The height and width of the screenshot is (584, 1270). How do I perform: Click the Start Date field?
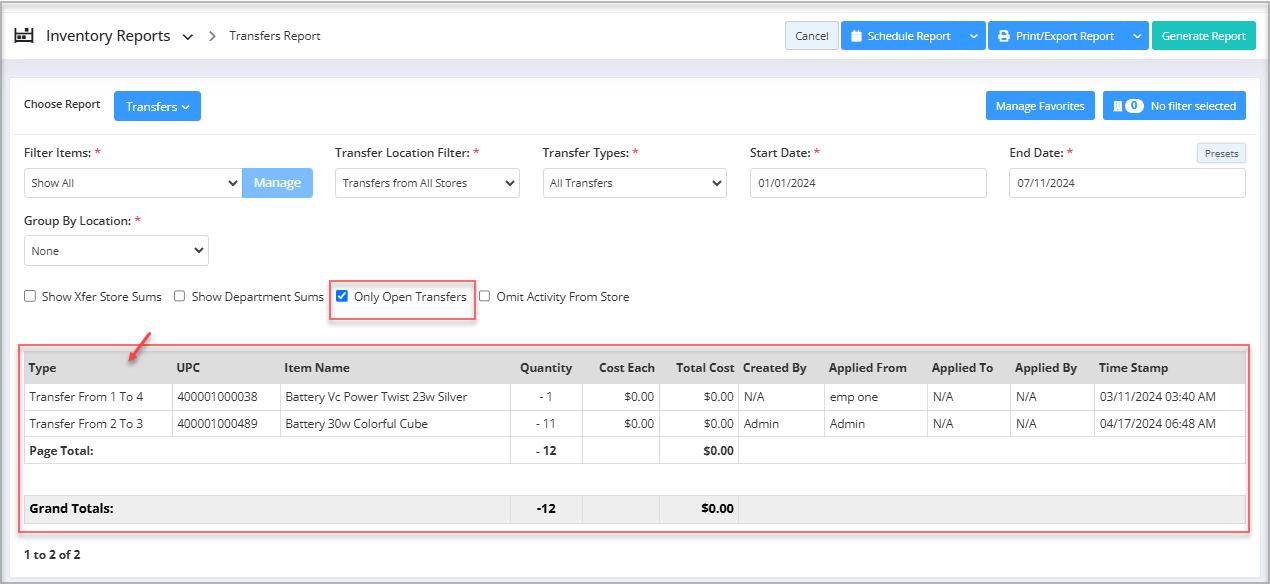point(868,183)
